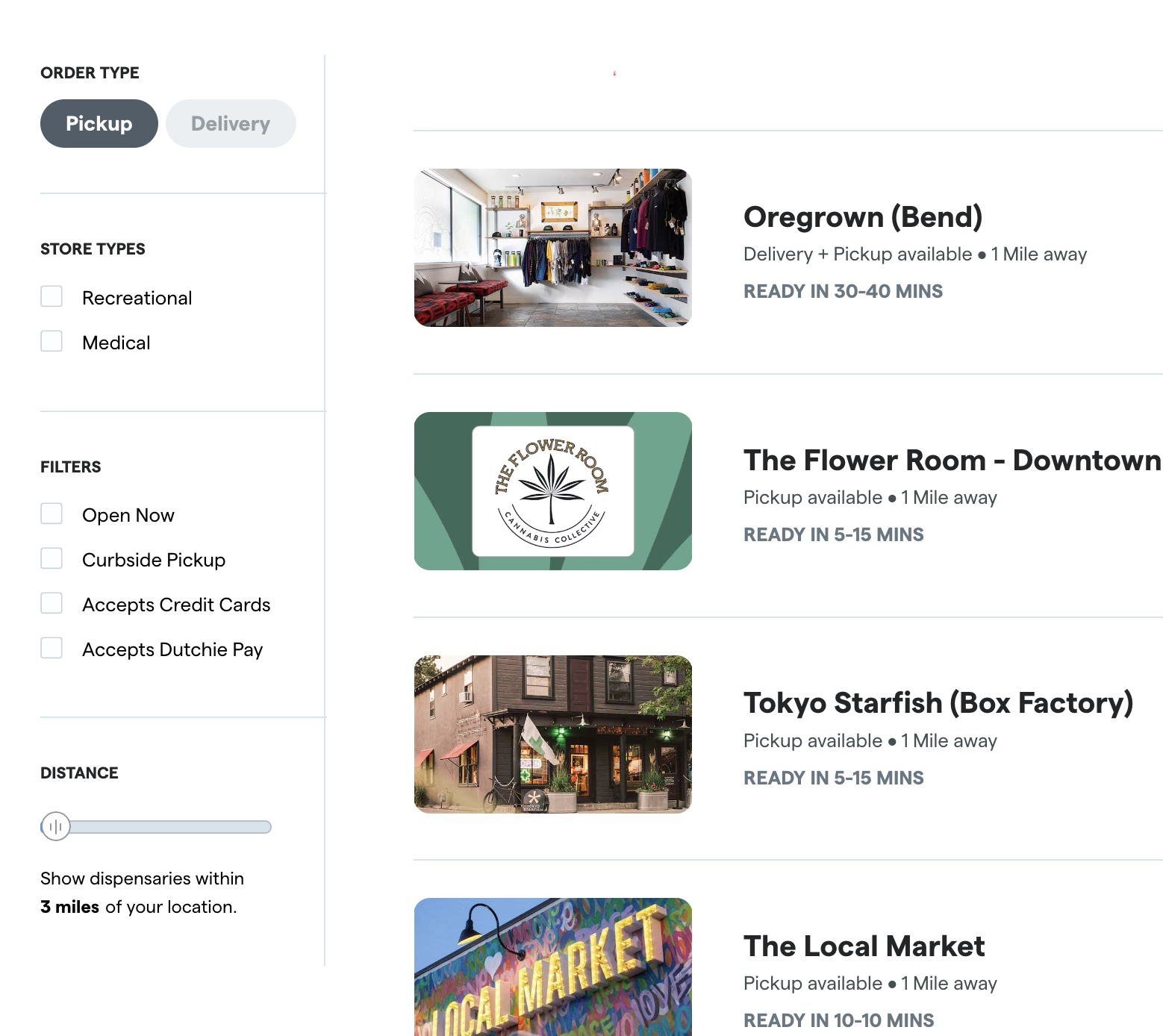This screenshot has height=1036, width=1163.
Task: Tick the Accepts Credit Cards checkbox
Action: (x=52, y=604)
